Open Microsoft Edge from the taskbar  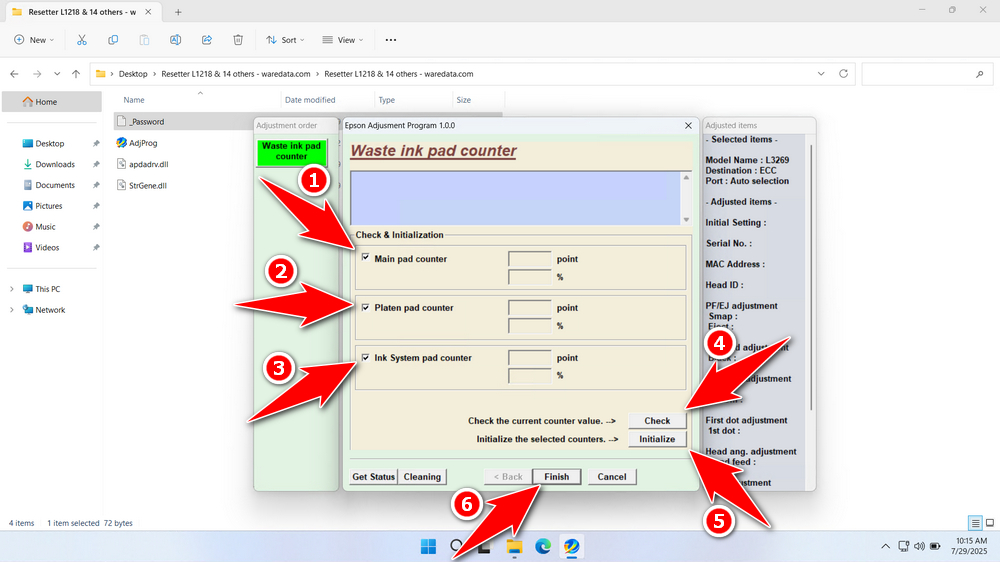click(543, 547)
